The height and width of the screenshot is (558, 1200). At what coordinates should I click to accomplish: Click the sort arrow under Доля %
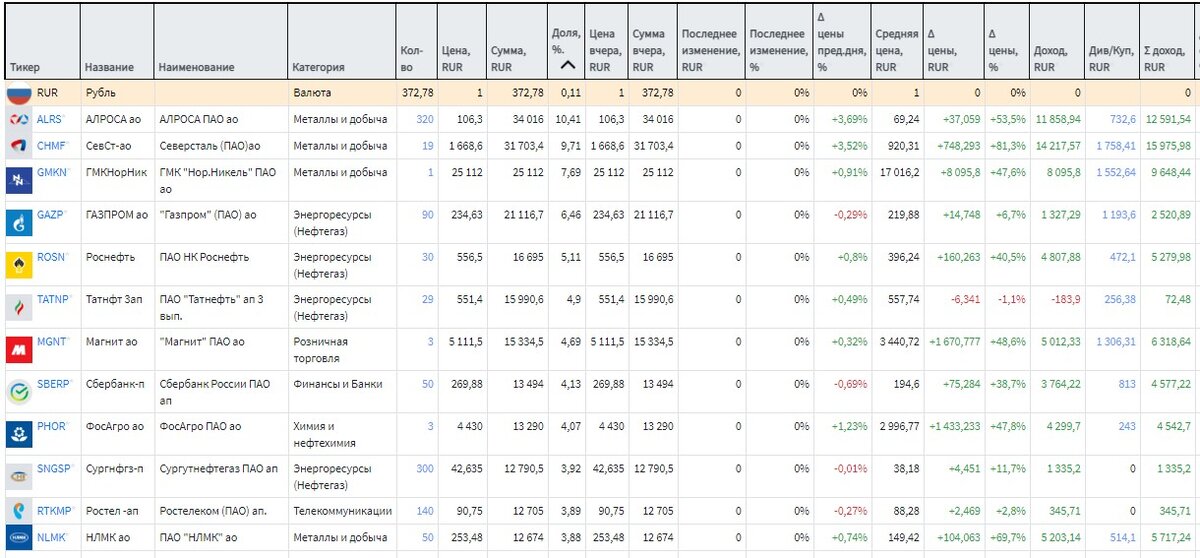coord(568,66)
